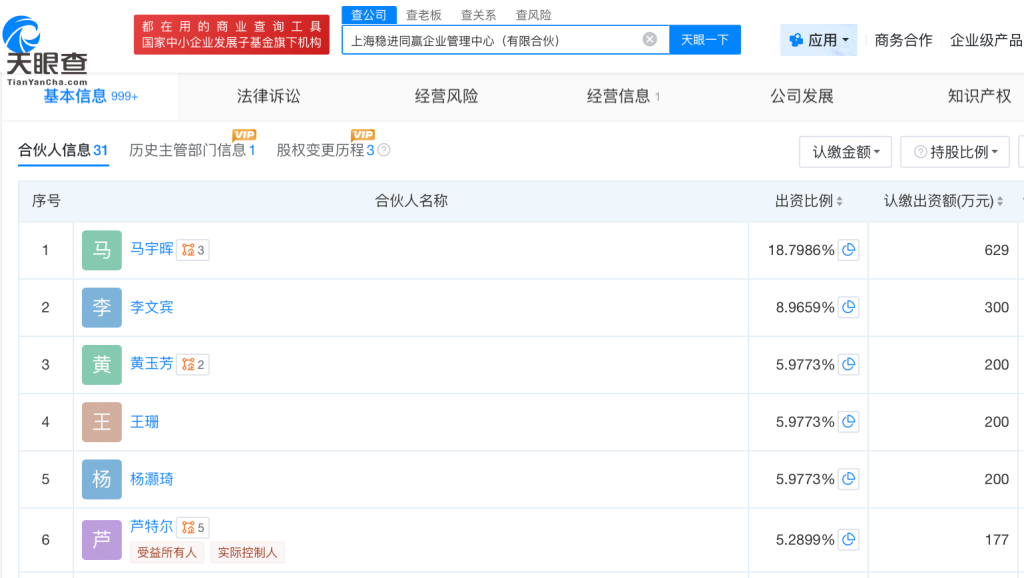The height and width of the screenshot is (578, 1024).
Task: Click the company name search input field
Action: click(490, 40)
